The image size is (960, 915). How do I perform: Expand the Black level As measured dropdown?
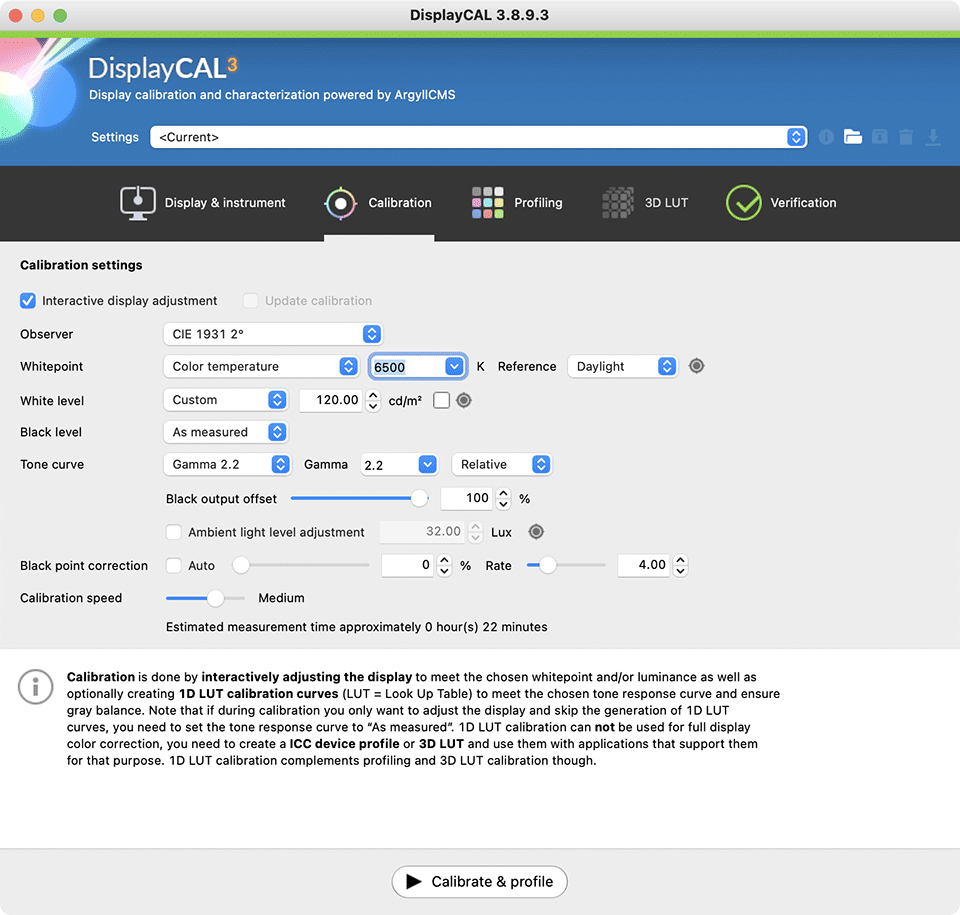(225, 432)
